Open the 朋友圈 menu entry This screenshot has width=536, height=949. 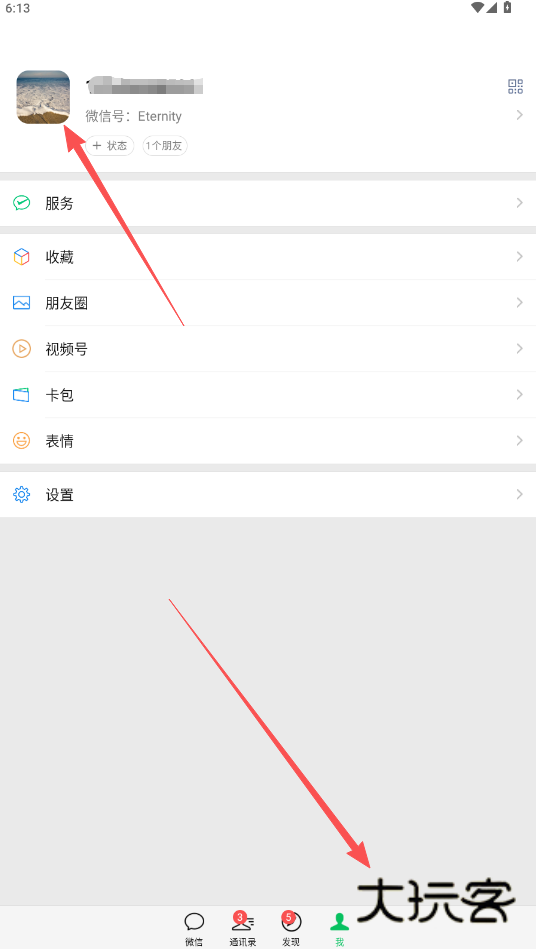point(268,303)
